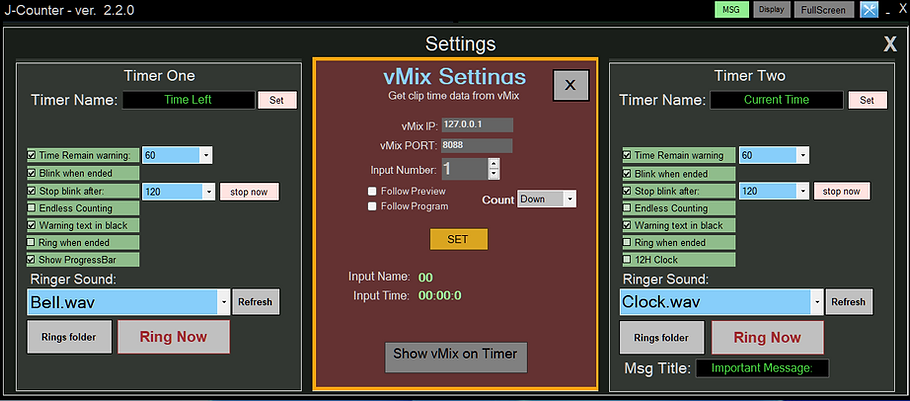Click the vMix IP field
Image resolution: width=910 pixels, height=401 pixels.
click(477, 125)
